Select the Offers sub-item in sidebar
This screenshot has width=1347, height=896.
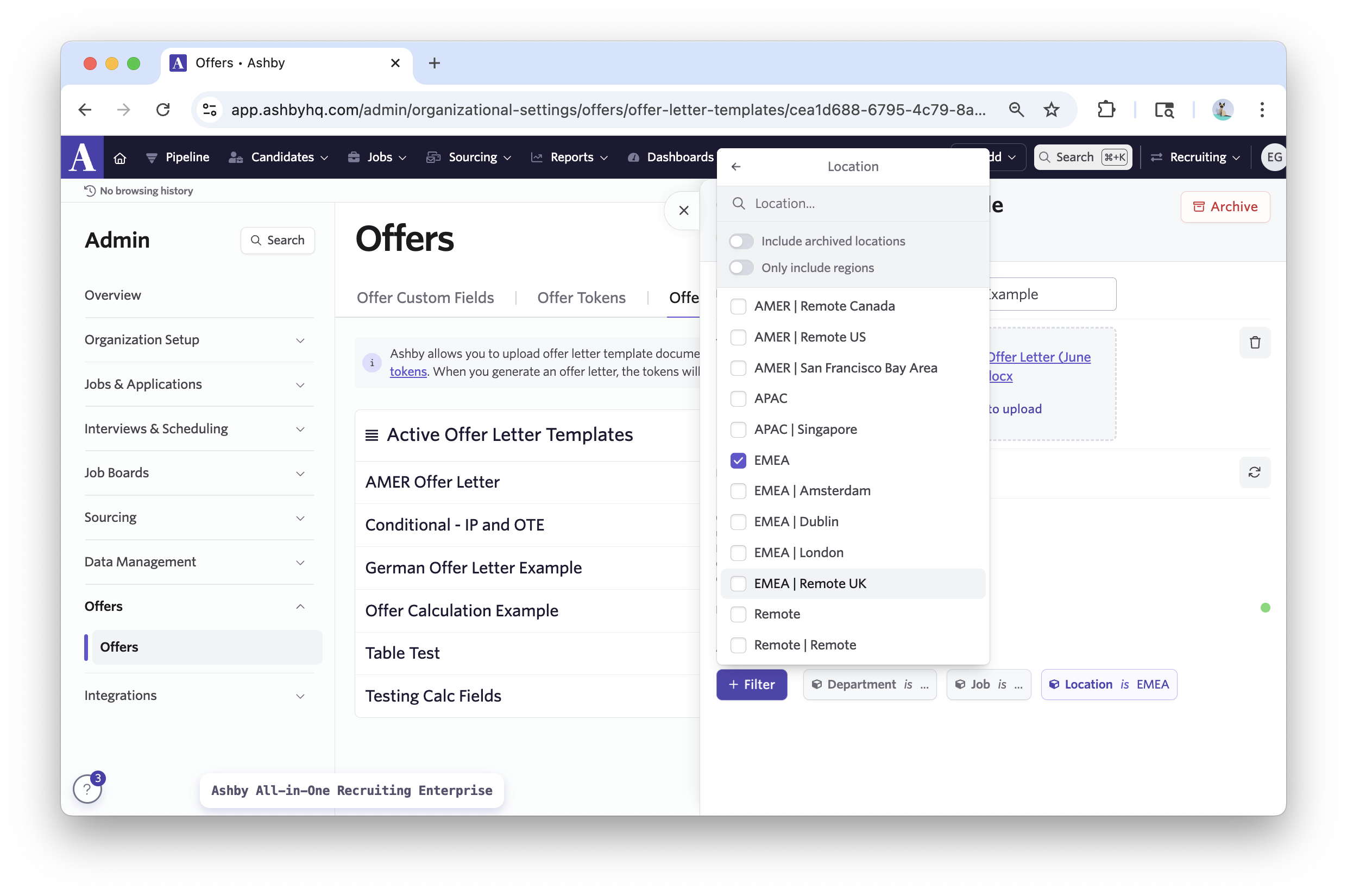(x=207, y=647)
